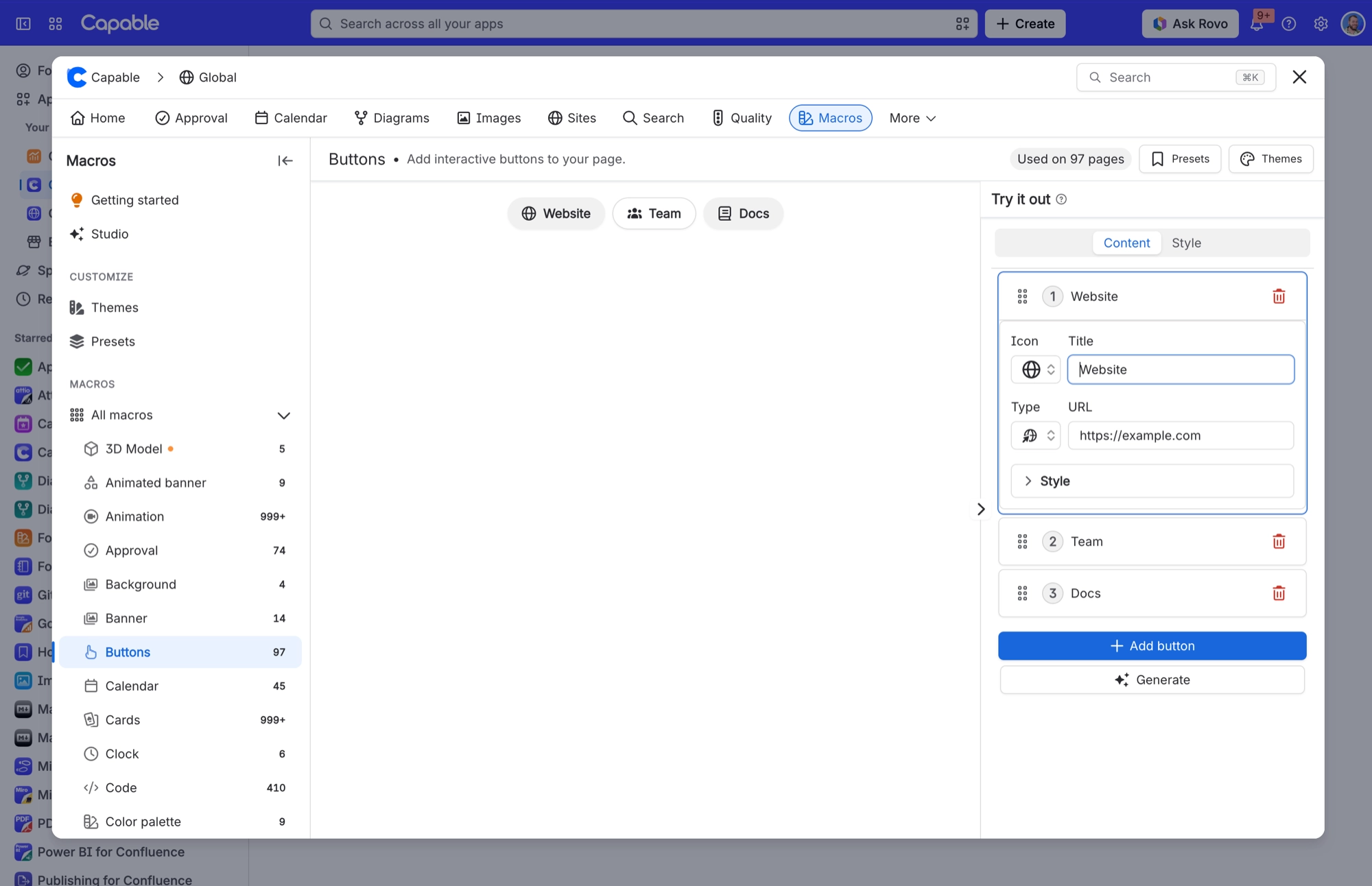The image size is (1372, 886).
Task: Expand the Team button entry
Action: tap(1152, 542)
